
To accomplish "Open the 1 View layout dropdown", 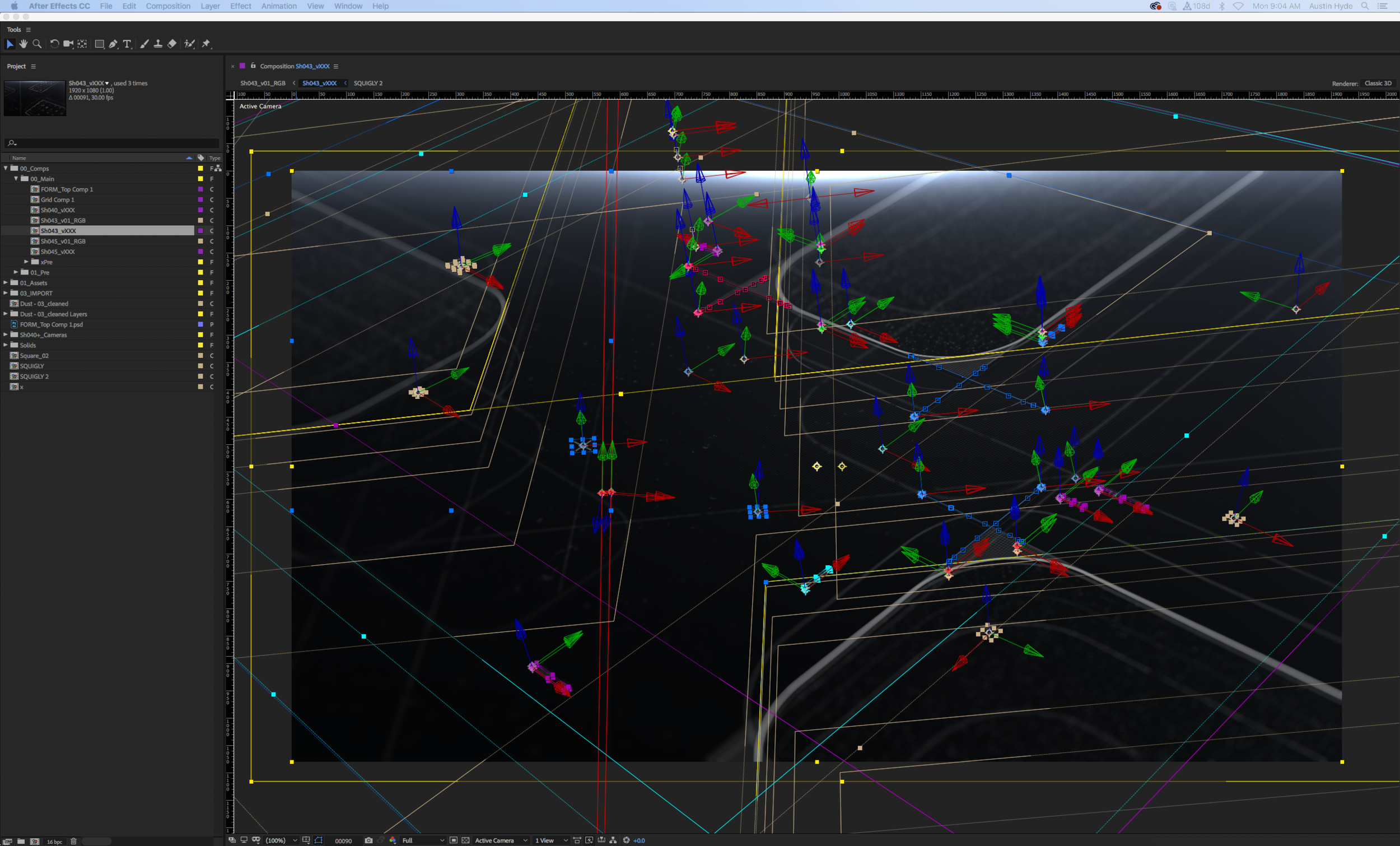I will pos(551,840).
